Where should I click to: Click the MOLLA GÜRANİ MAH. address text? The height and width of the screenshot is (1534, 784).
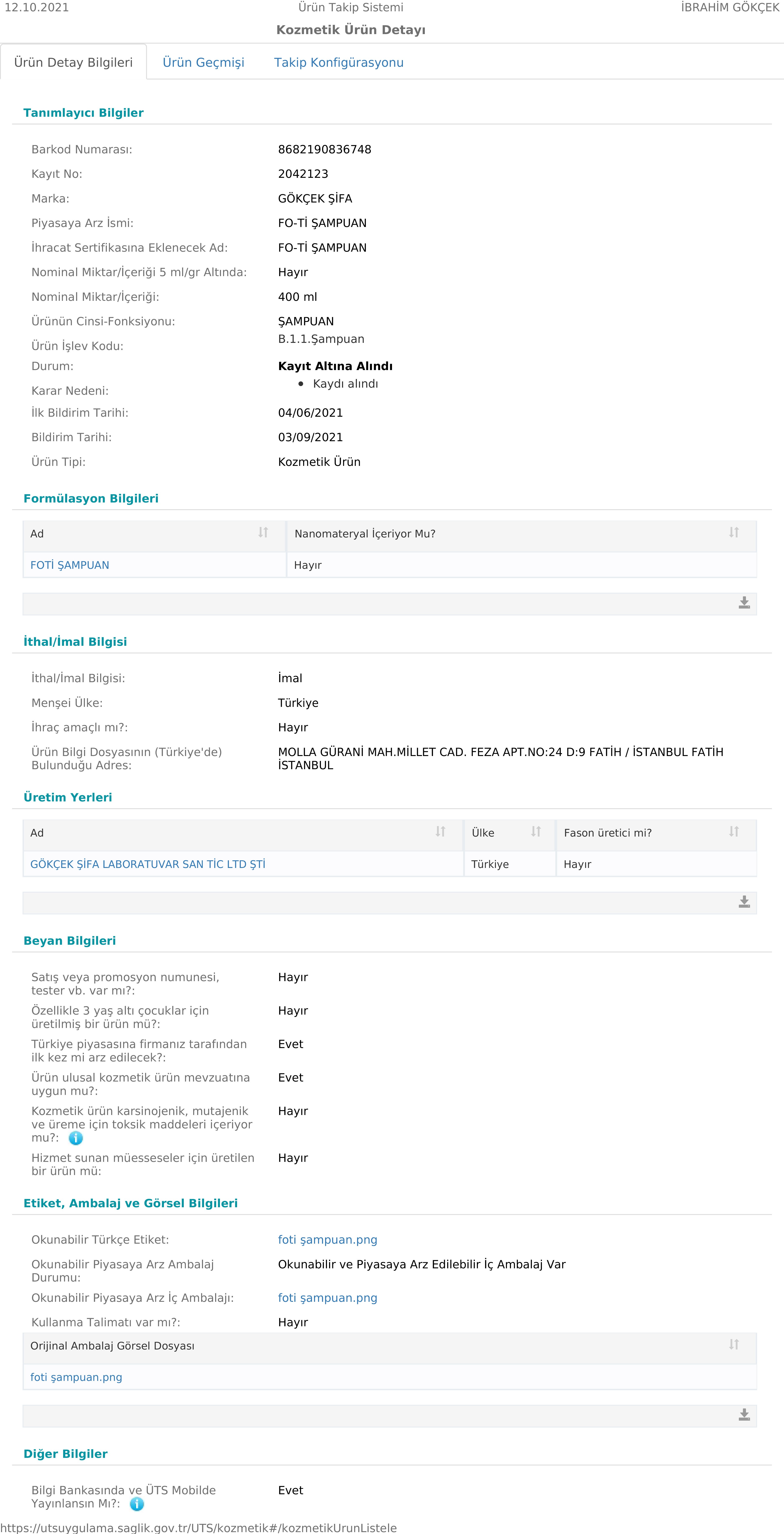tap(501, 759)
